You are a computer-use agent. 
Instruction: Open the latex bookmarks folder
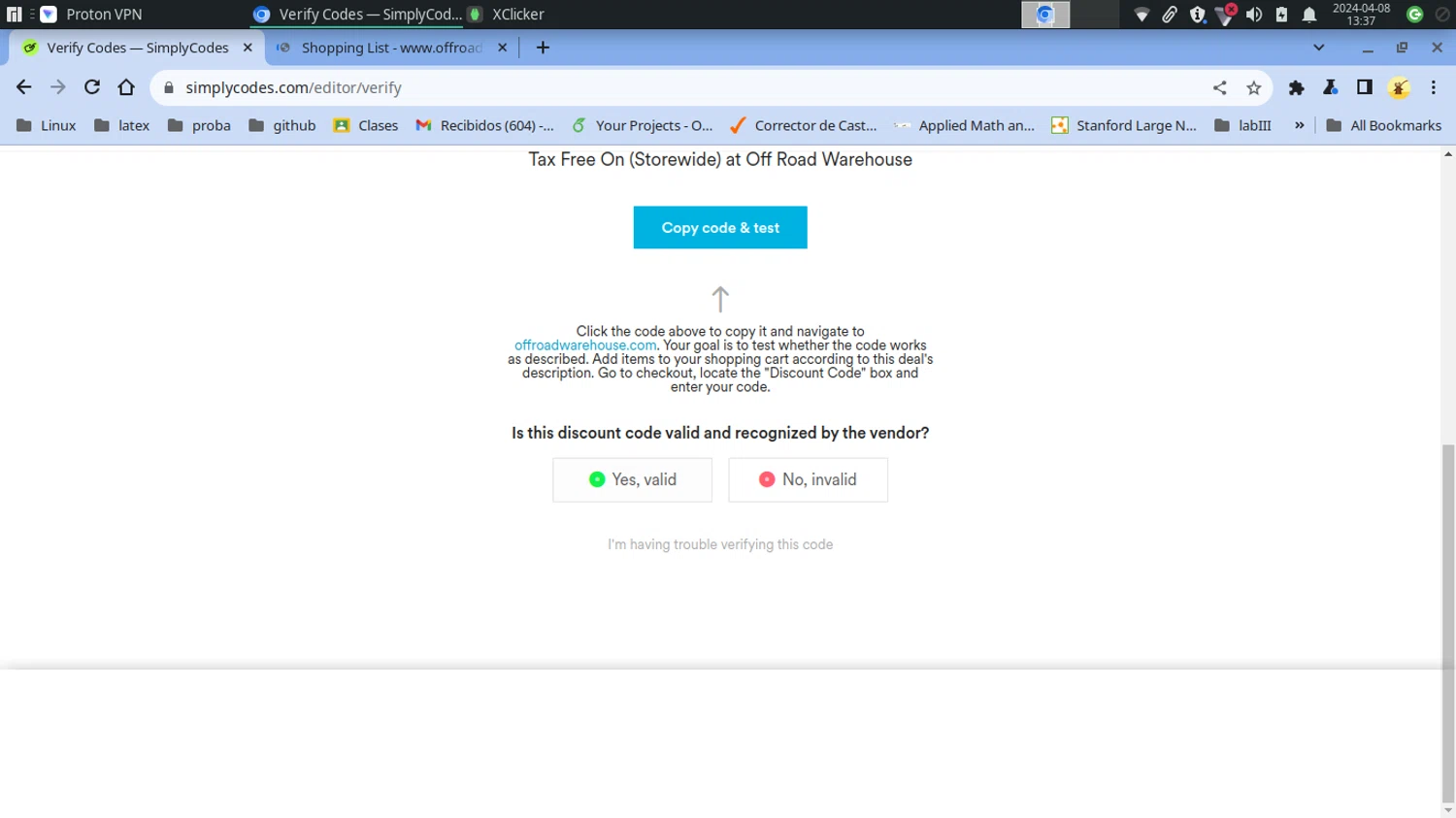[x=121, y=125]
